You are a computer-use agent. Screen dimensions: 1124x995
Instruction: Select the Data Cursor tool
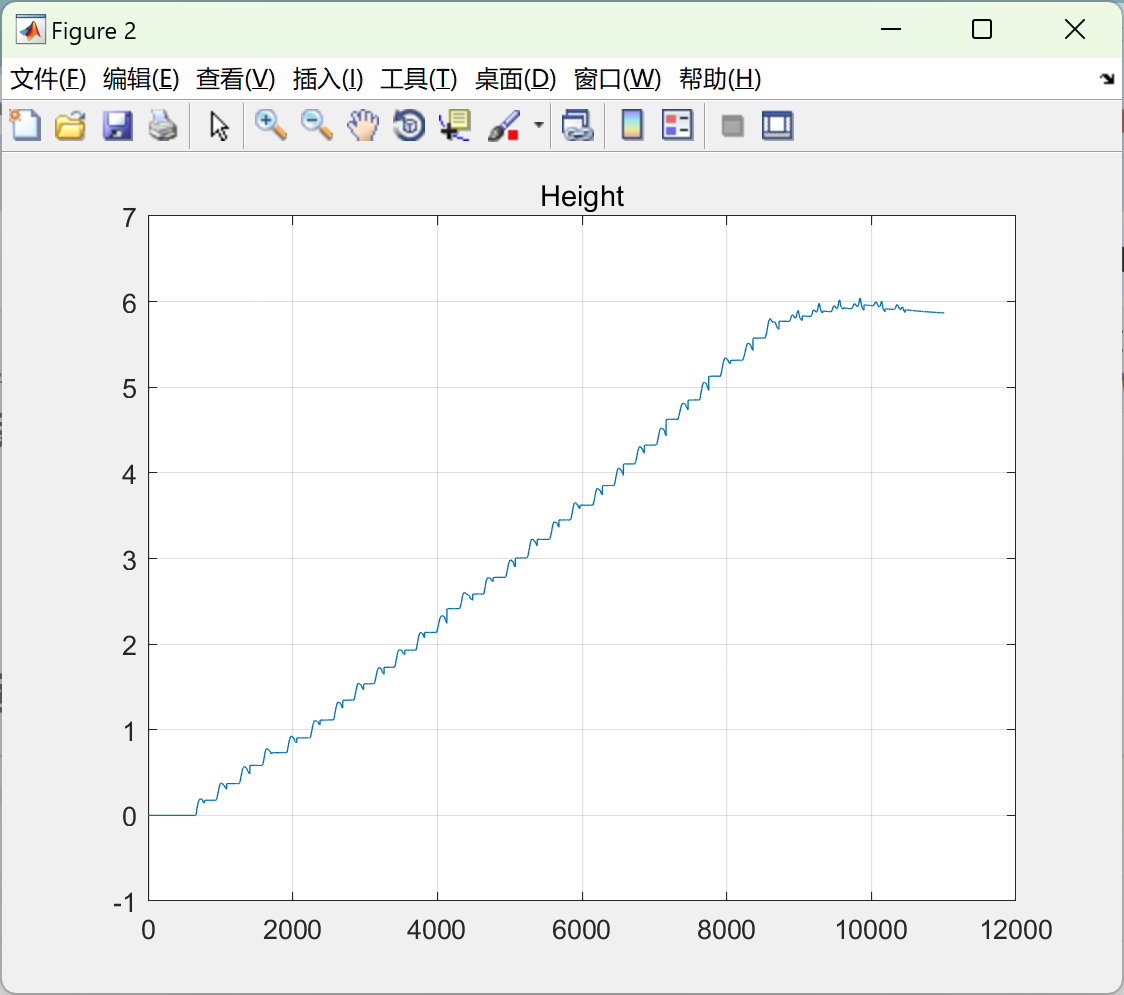pyautogui.click(x=455, y=125)
